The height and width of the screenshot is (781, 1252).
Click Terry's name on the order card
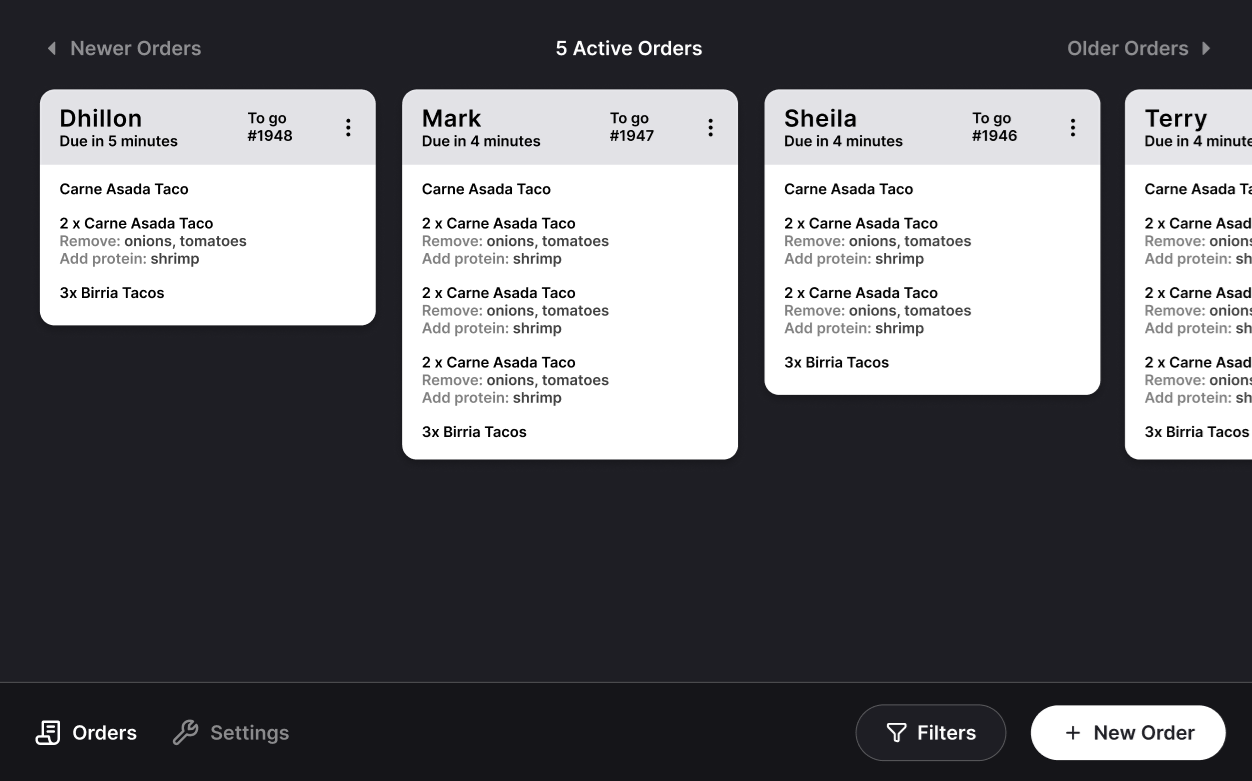tap(1176, 118)
